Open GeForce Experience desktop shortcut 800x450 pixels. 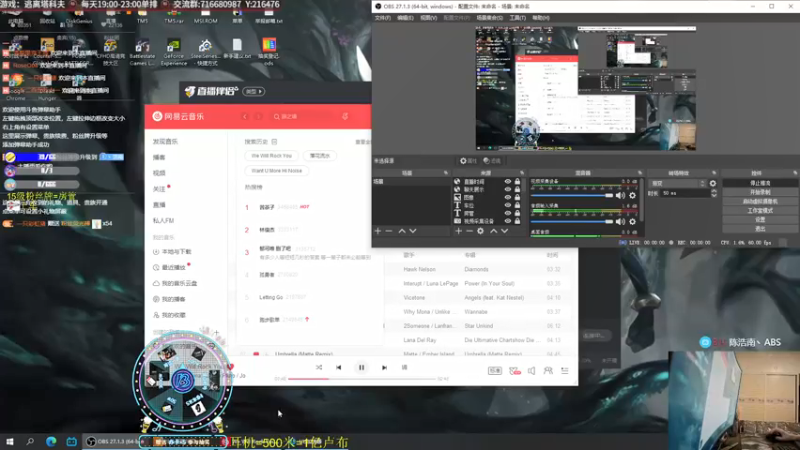tap(173, 52)
